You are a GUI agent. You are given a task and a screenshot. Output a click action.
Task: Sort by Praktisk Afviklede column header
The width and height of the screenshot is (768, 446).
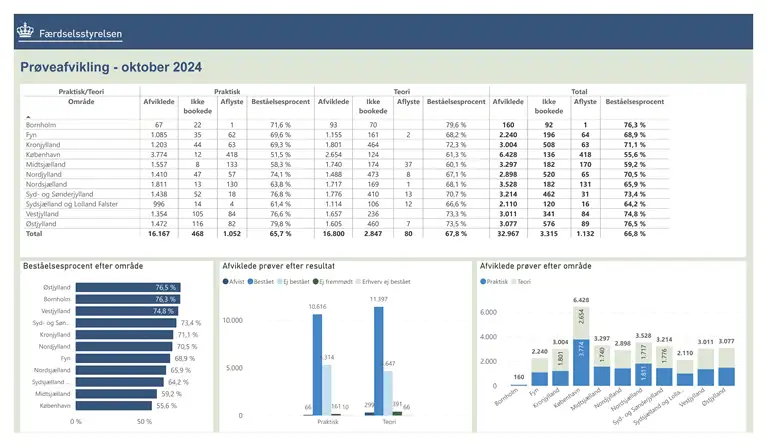tap(160, 102)
